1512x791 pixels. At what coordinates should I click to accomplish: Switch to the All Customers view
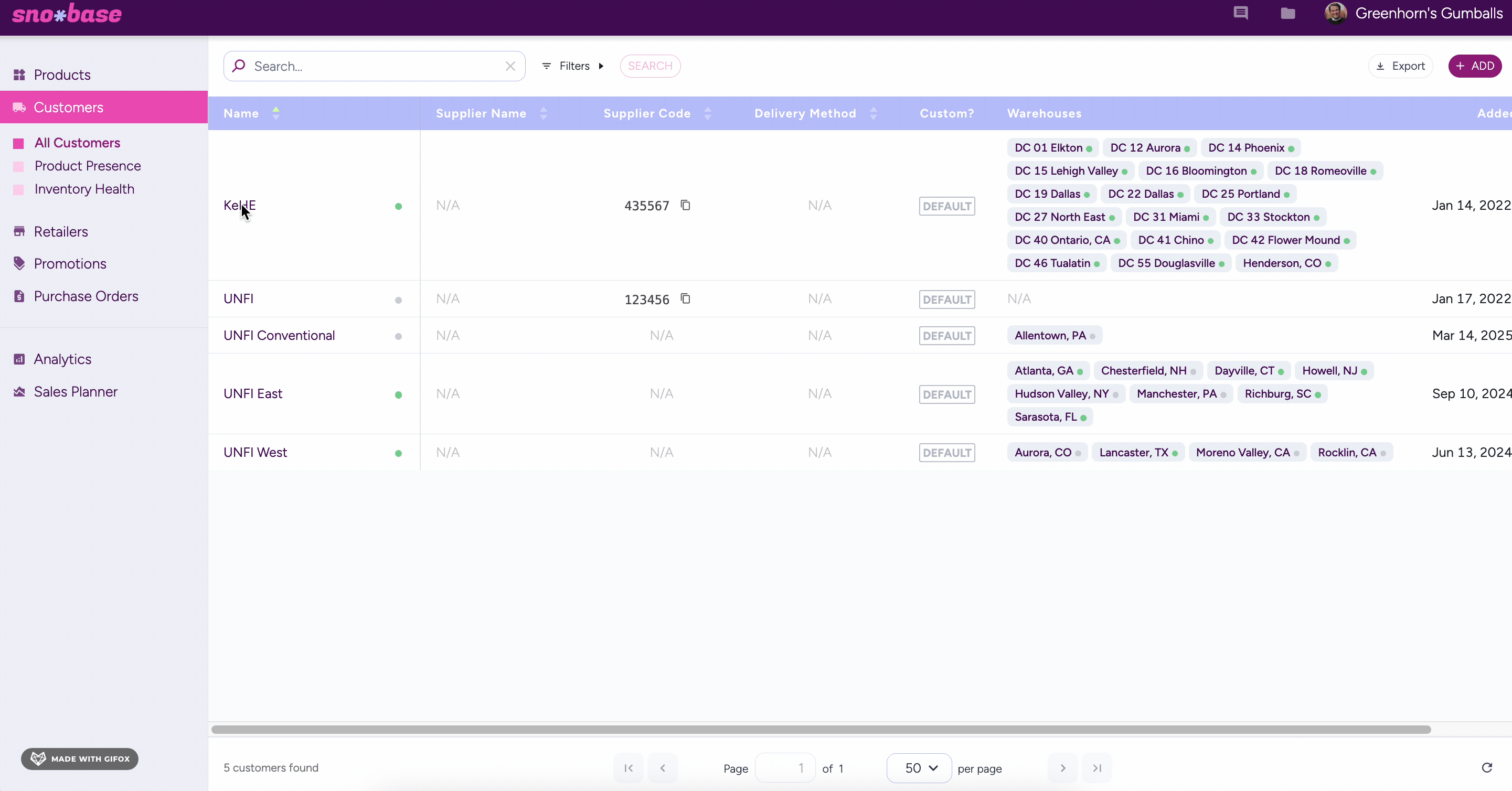pyautogui.click(x=78, y=143)
